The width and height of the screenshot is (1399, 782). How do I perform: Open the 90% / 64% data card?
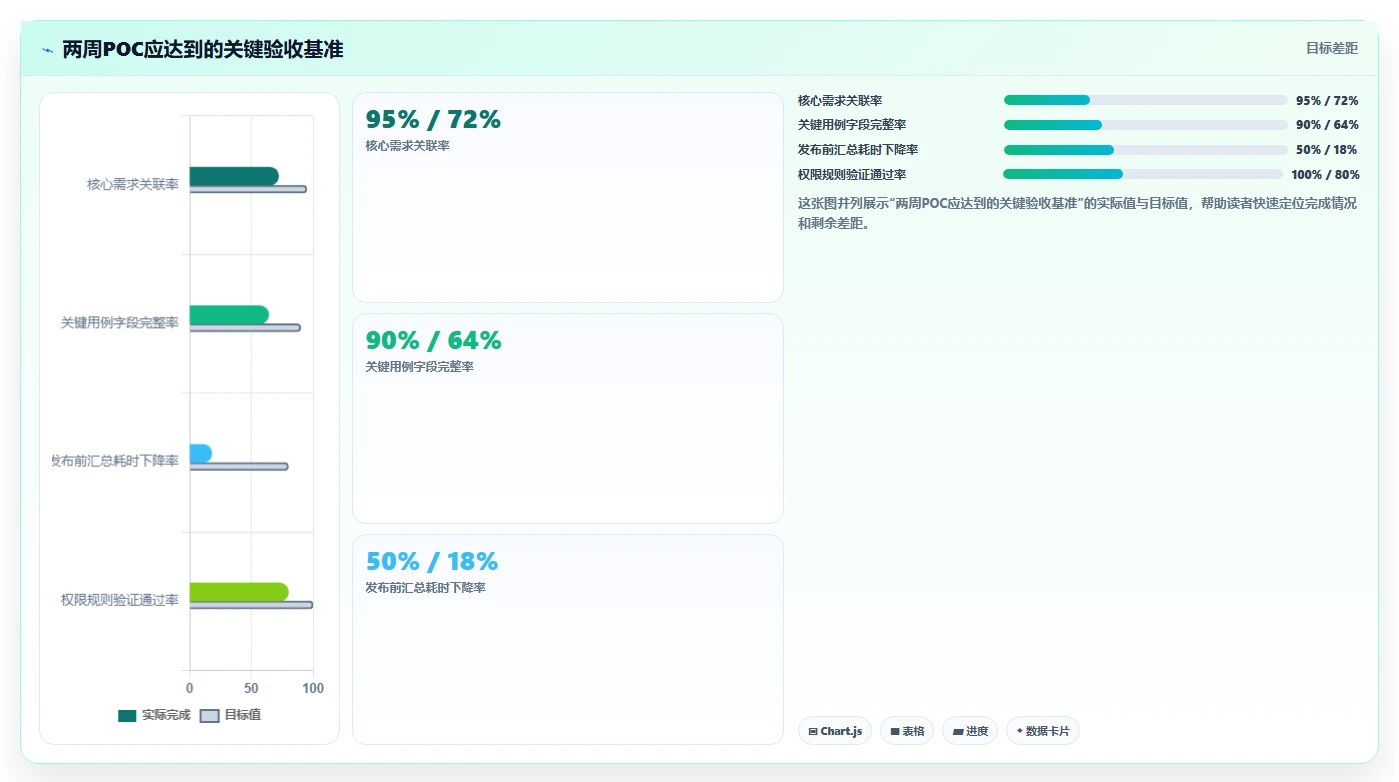(x=567, y=418)
